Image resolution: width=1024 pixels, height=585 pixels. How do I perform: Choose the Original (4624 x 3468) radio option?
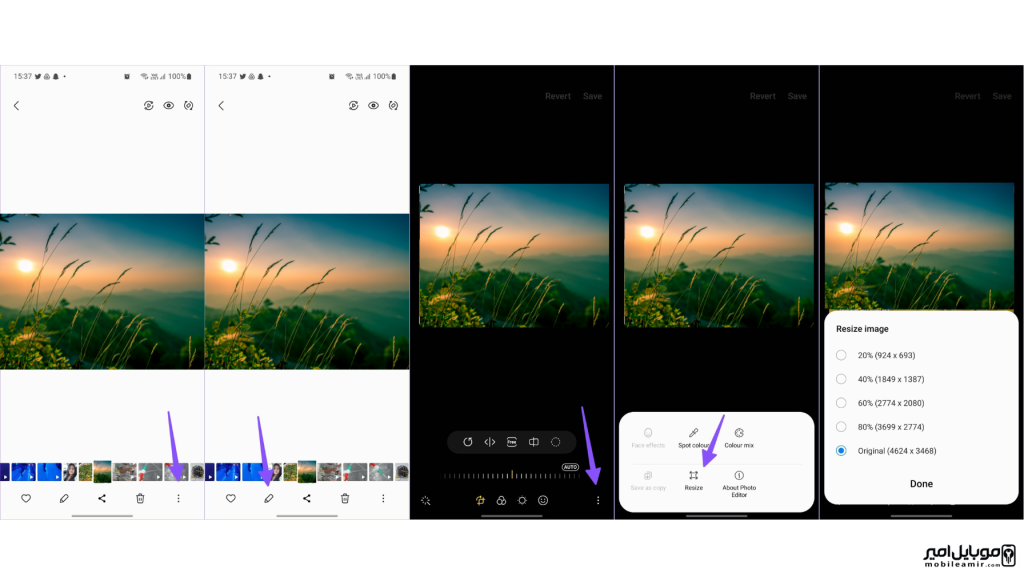click(841, 451)
